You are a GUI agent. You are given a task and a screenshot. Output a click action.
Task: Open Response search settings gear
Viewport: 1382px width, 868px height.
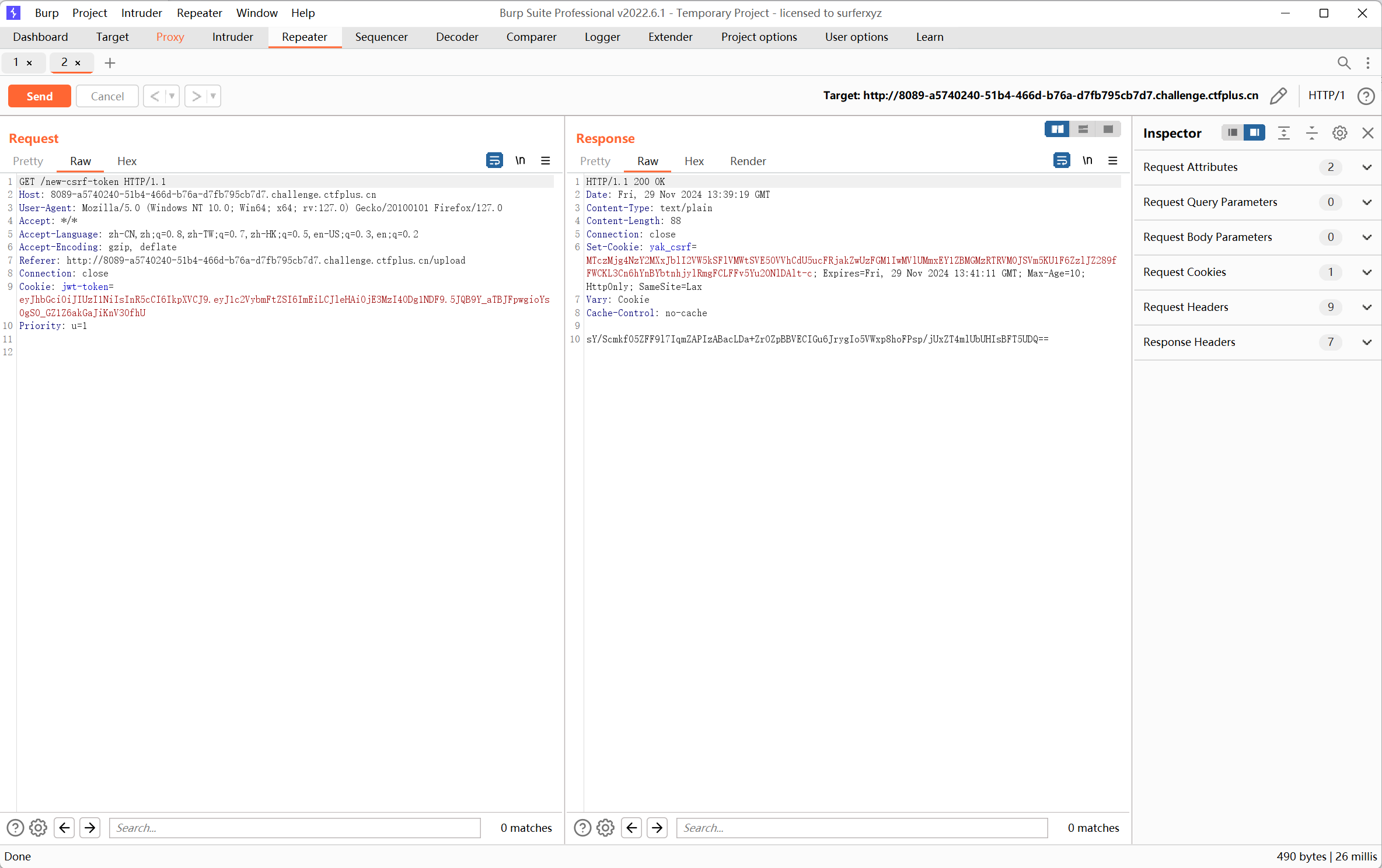point(605,828)
